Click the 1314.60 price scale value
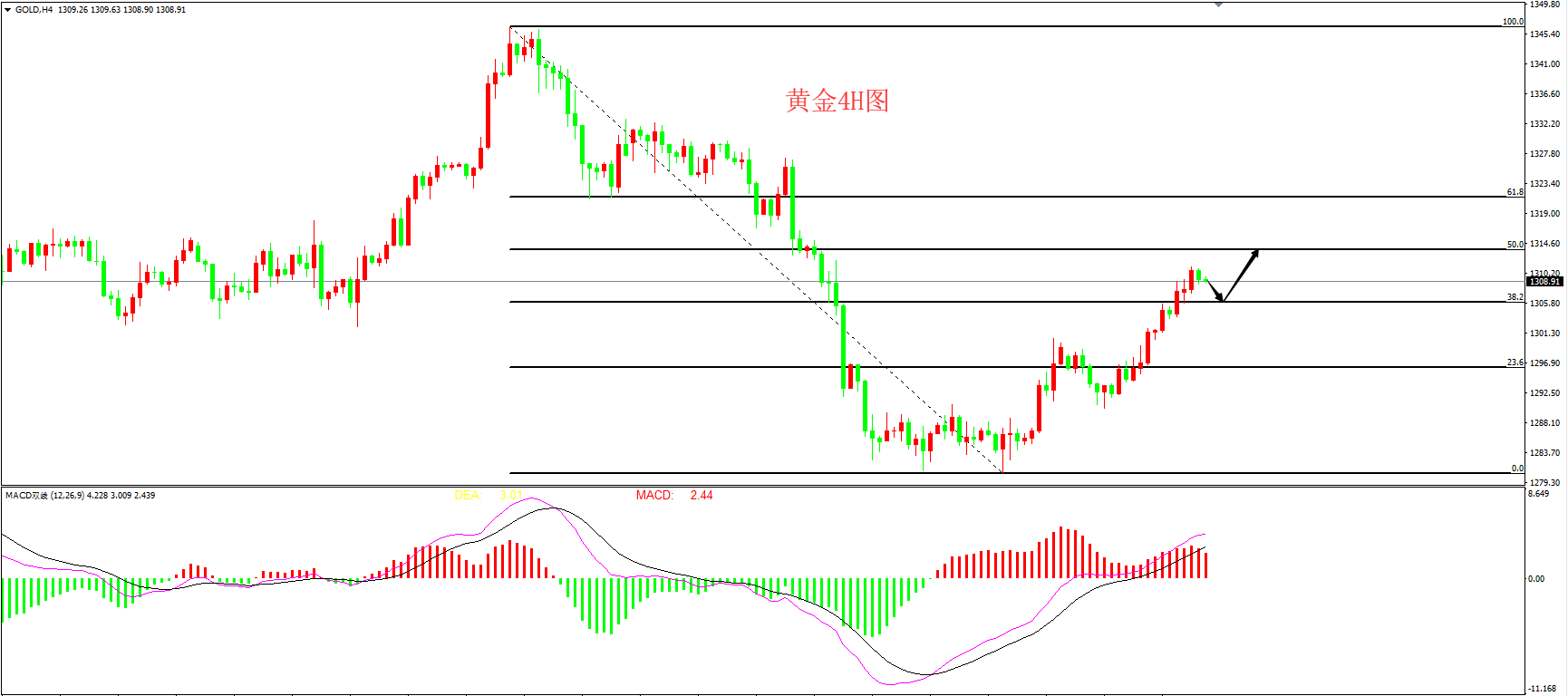 pyautogui.click(x=1545, y=244)
